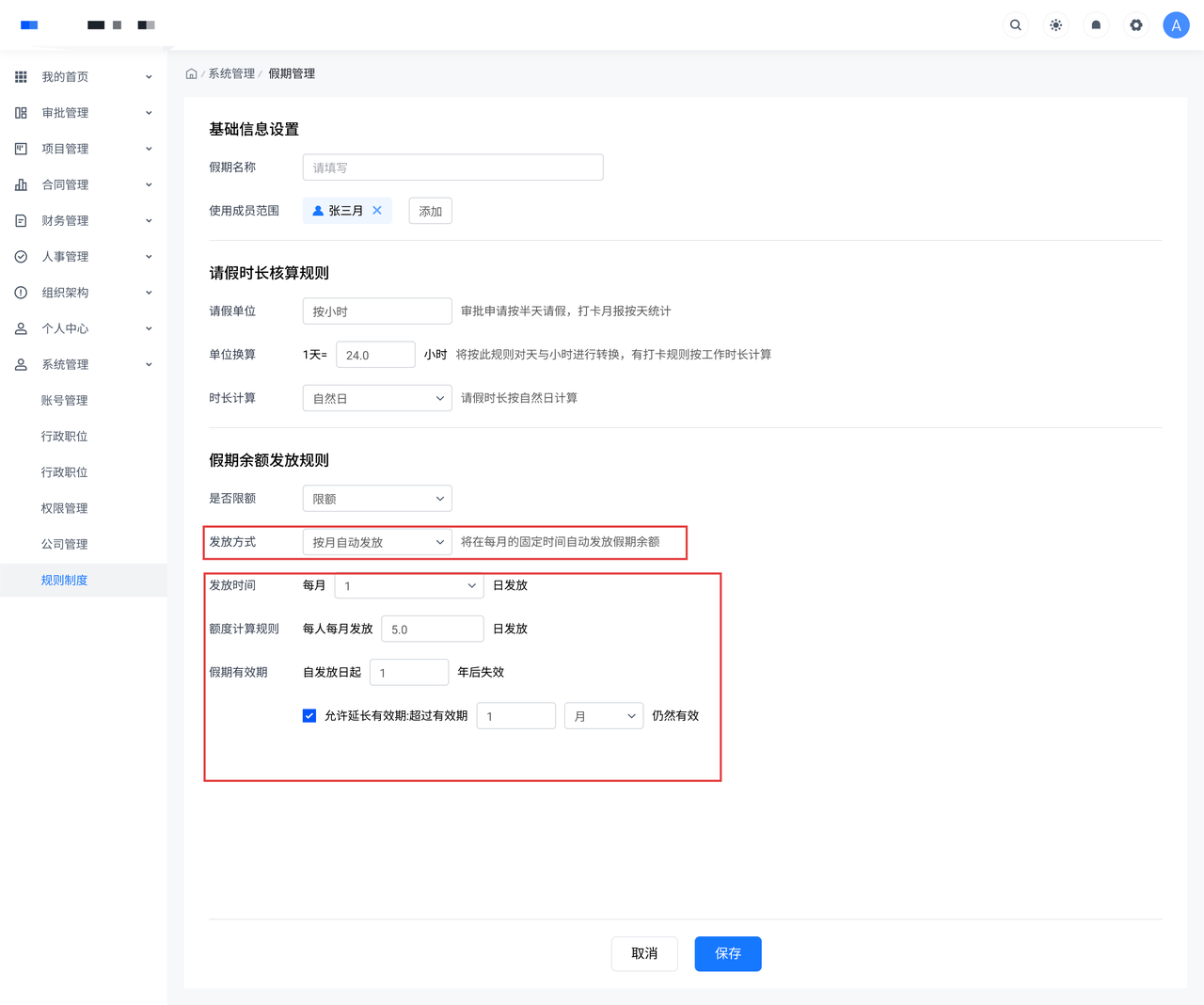Click the 合同管理 chart icon

coord(21,184)
